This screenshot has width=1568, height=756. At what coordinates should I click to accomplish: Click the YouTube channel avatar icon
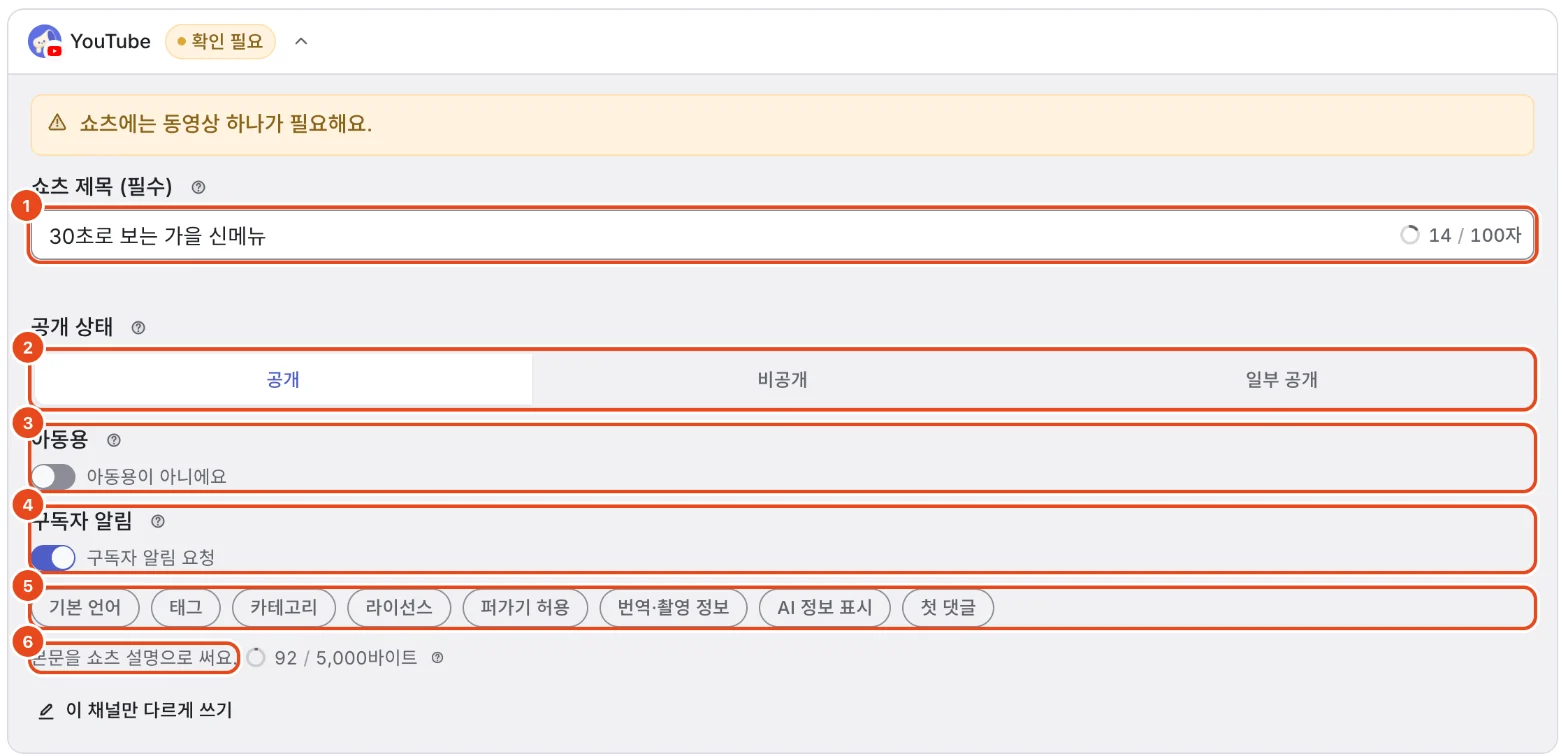tap(45, 41)
